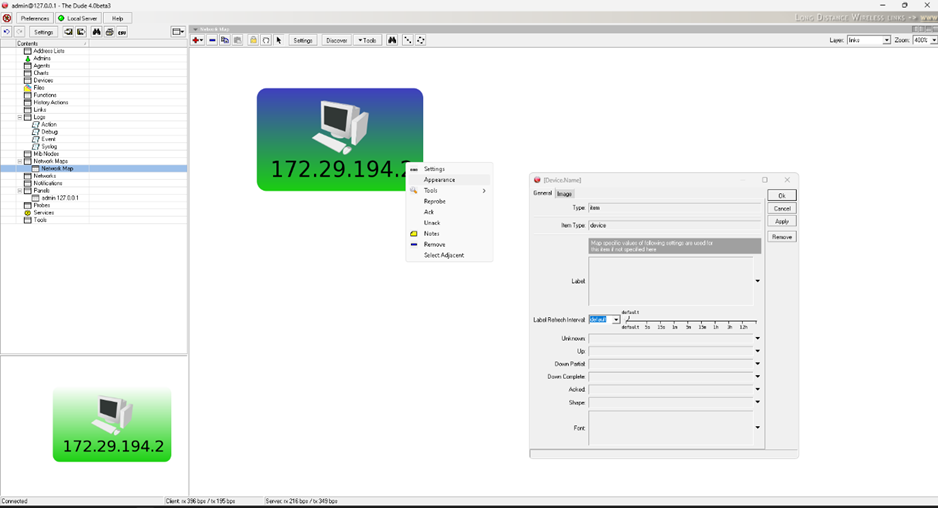Open the Down Partial dropdown arrow
This screenshot has width=938, height=508.
pyautogui.click(x=757, y=364)
